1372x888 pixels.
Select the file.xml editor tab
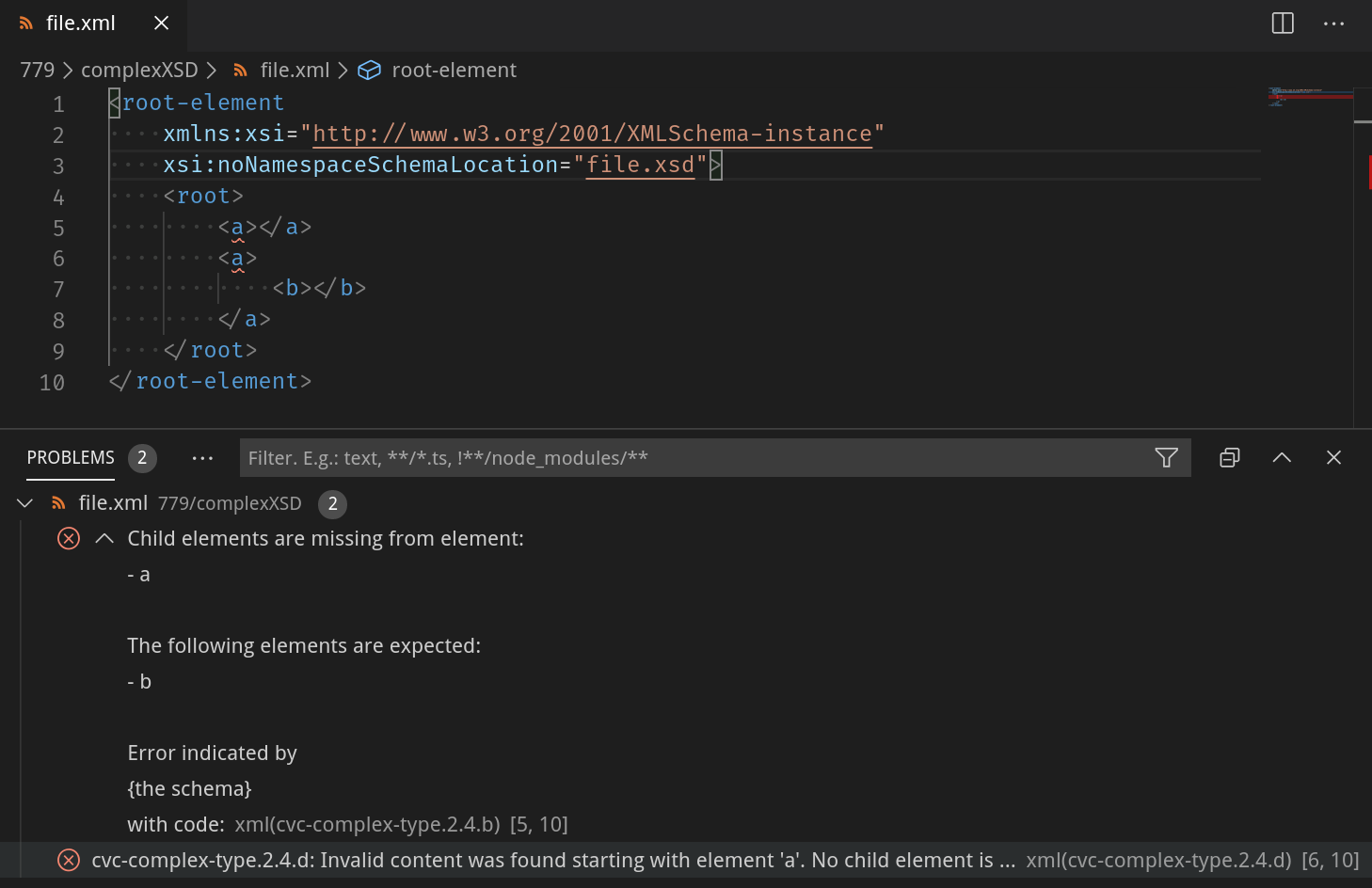(x=81, y=23)
